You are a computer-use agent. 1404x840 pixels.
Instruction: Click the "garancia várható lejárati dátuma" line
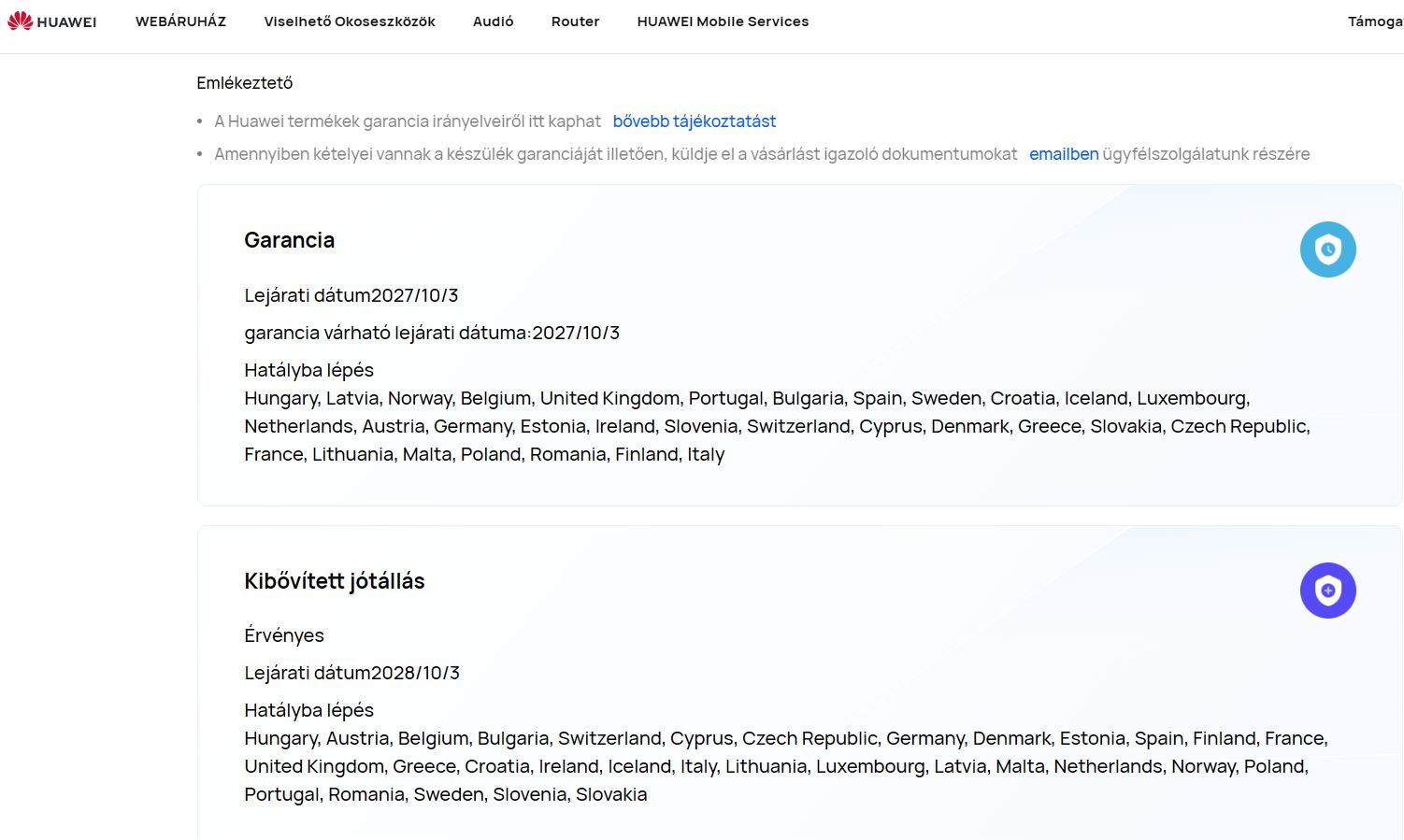pos(432,333)
